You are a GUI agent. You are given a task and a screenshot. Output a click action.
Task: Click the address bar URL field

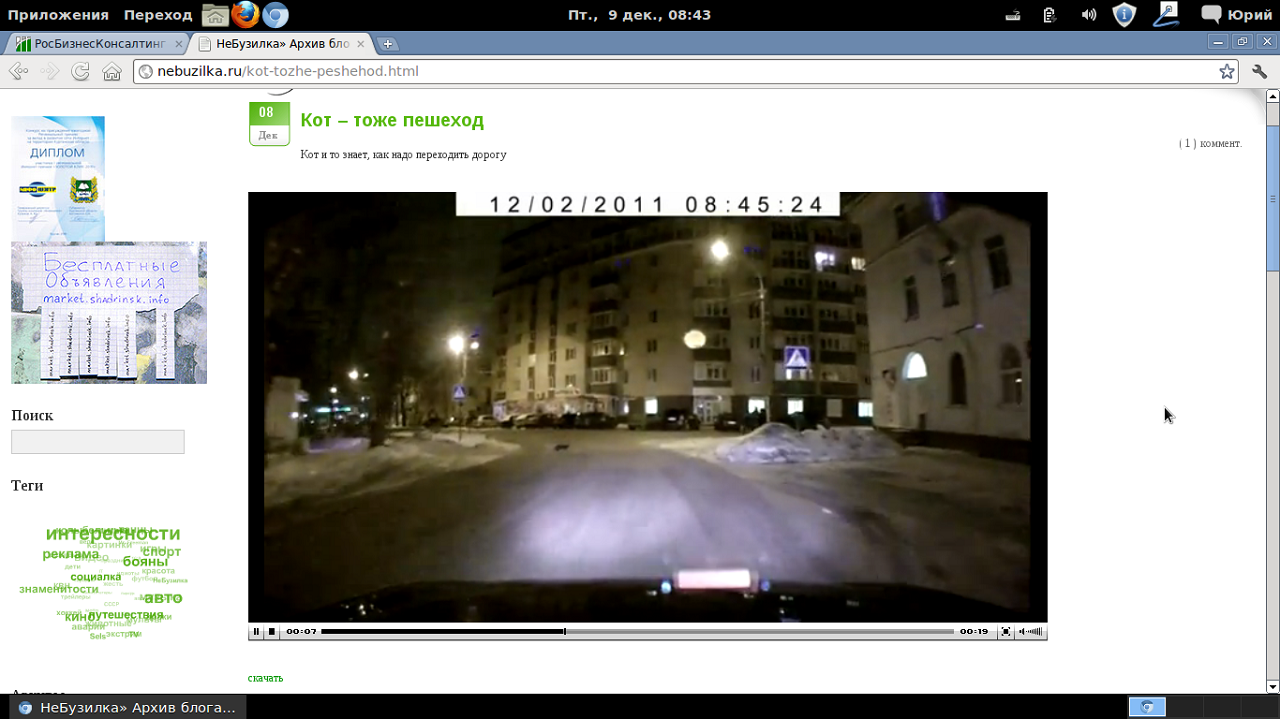[x=685, y=72]
